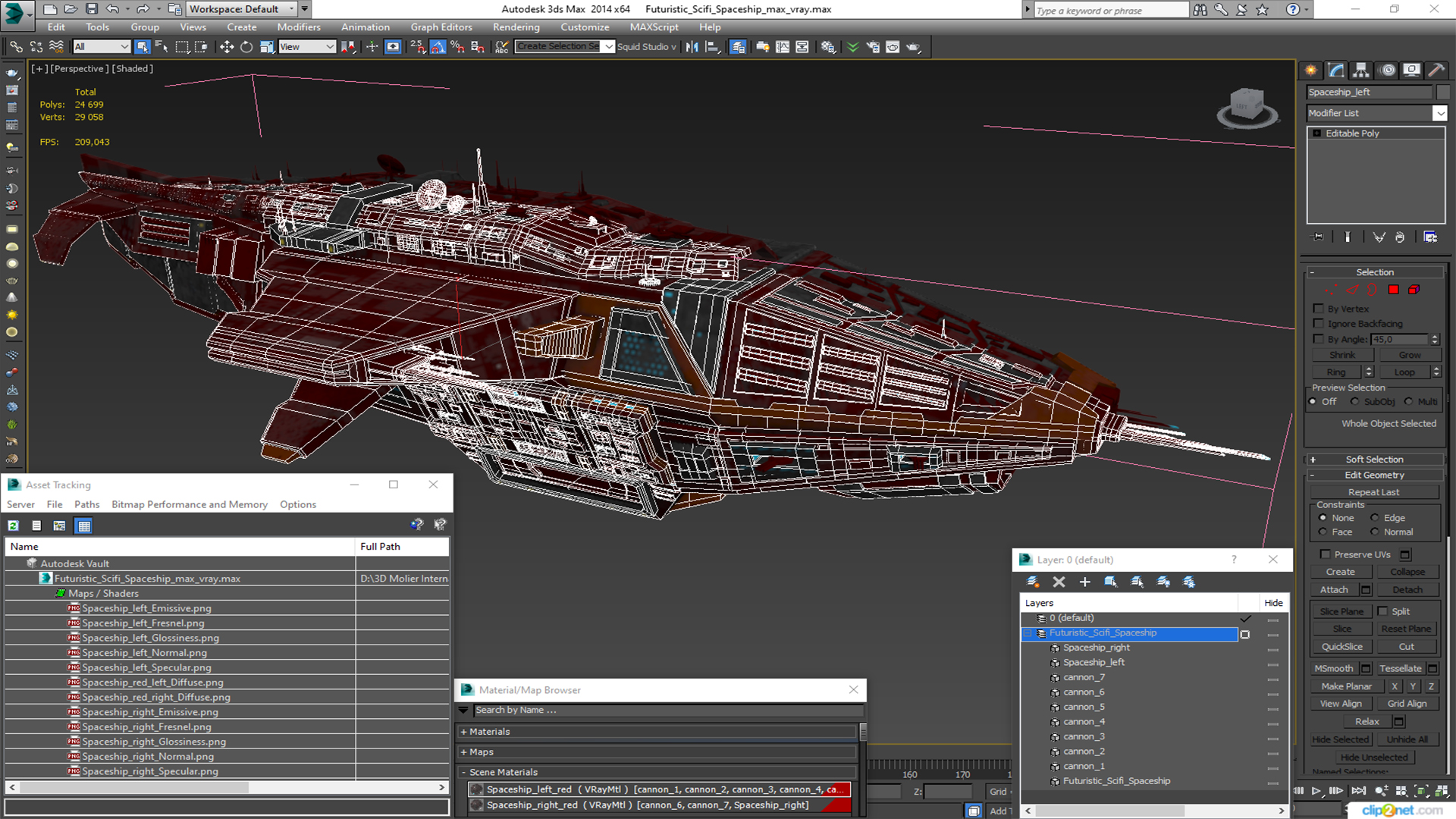
Task: Select SubObj preview selection radio
Action: coord(1354,402)
